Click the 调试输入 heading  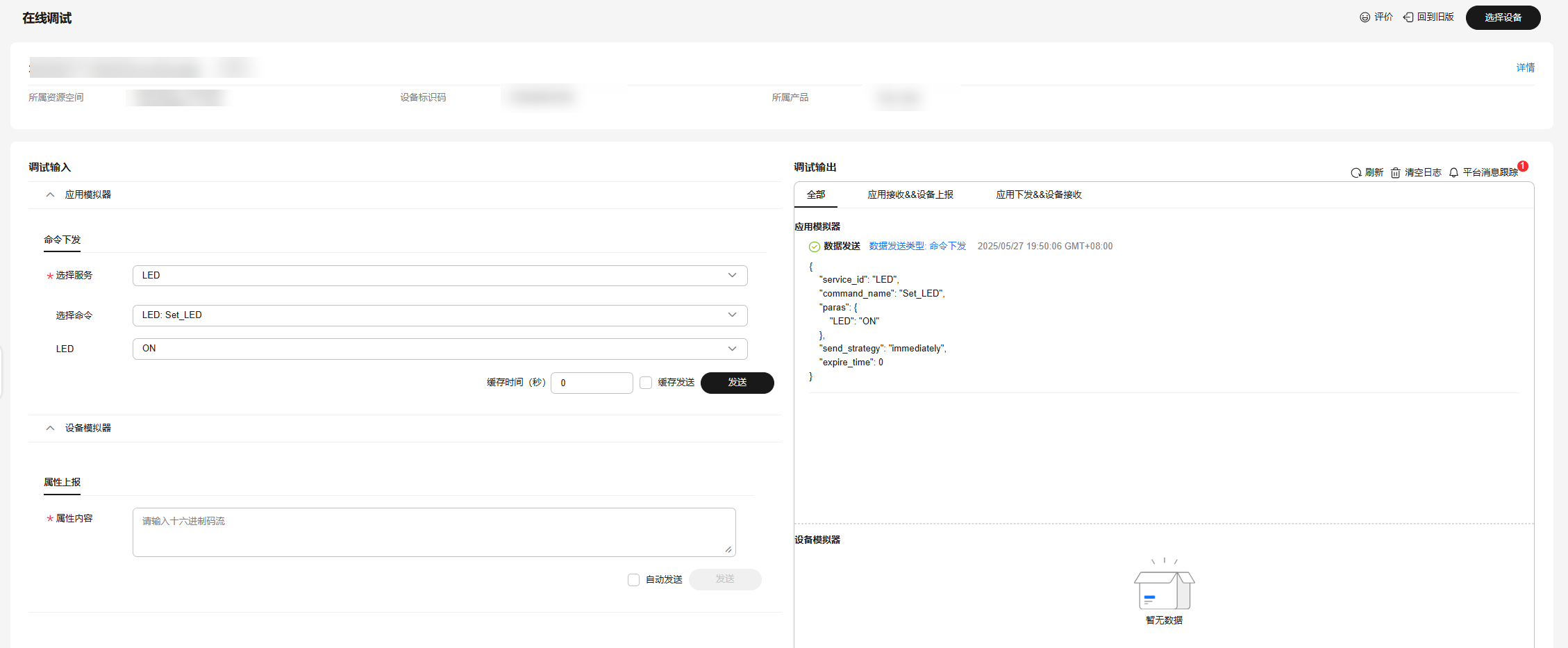49,167
